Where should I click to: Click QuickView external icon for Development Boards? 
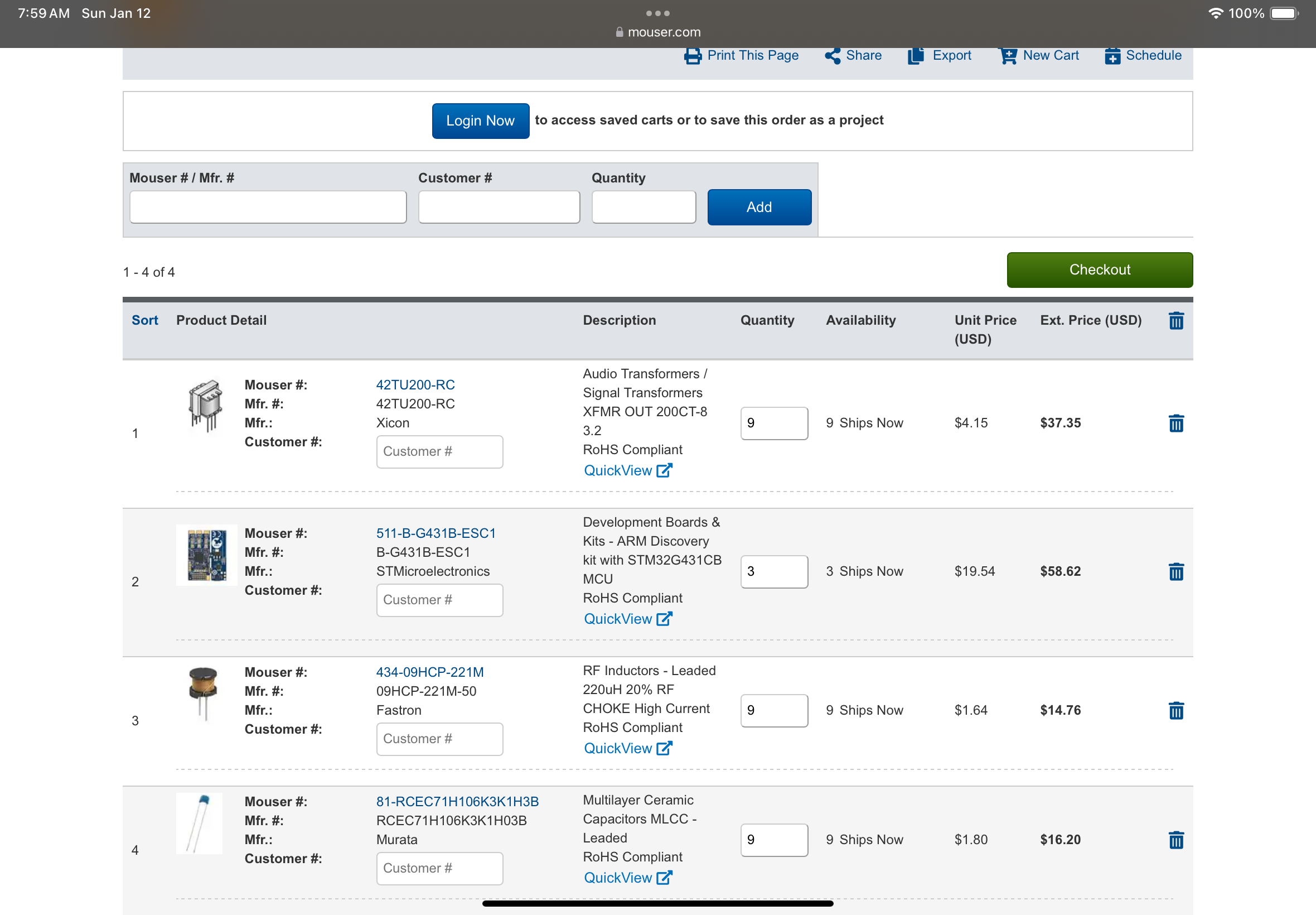tap(665, 619)
